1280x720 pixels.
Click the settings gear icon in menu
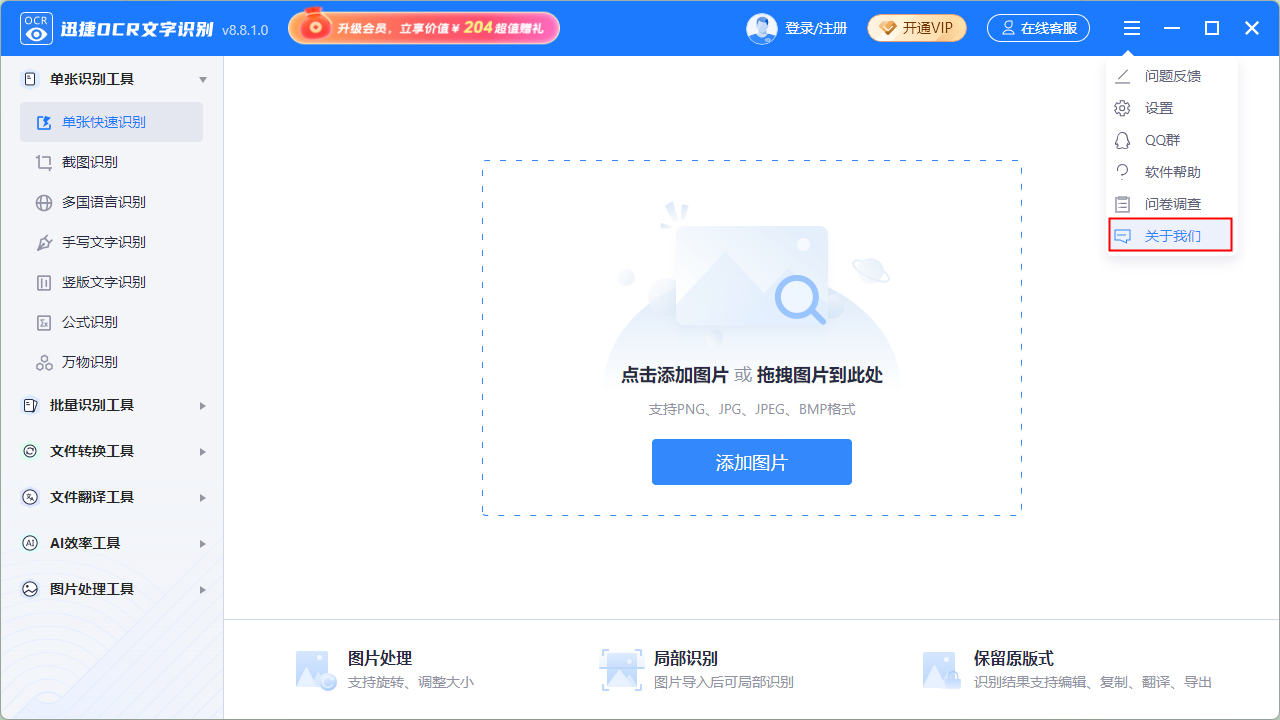click(x=1123, y=108)
